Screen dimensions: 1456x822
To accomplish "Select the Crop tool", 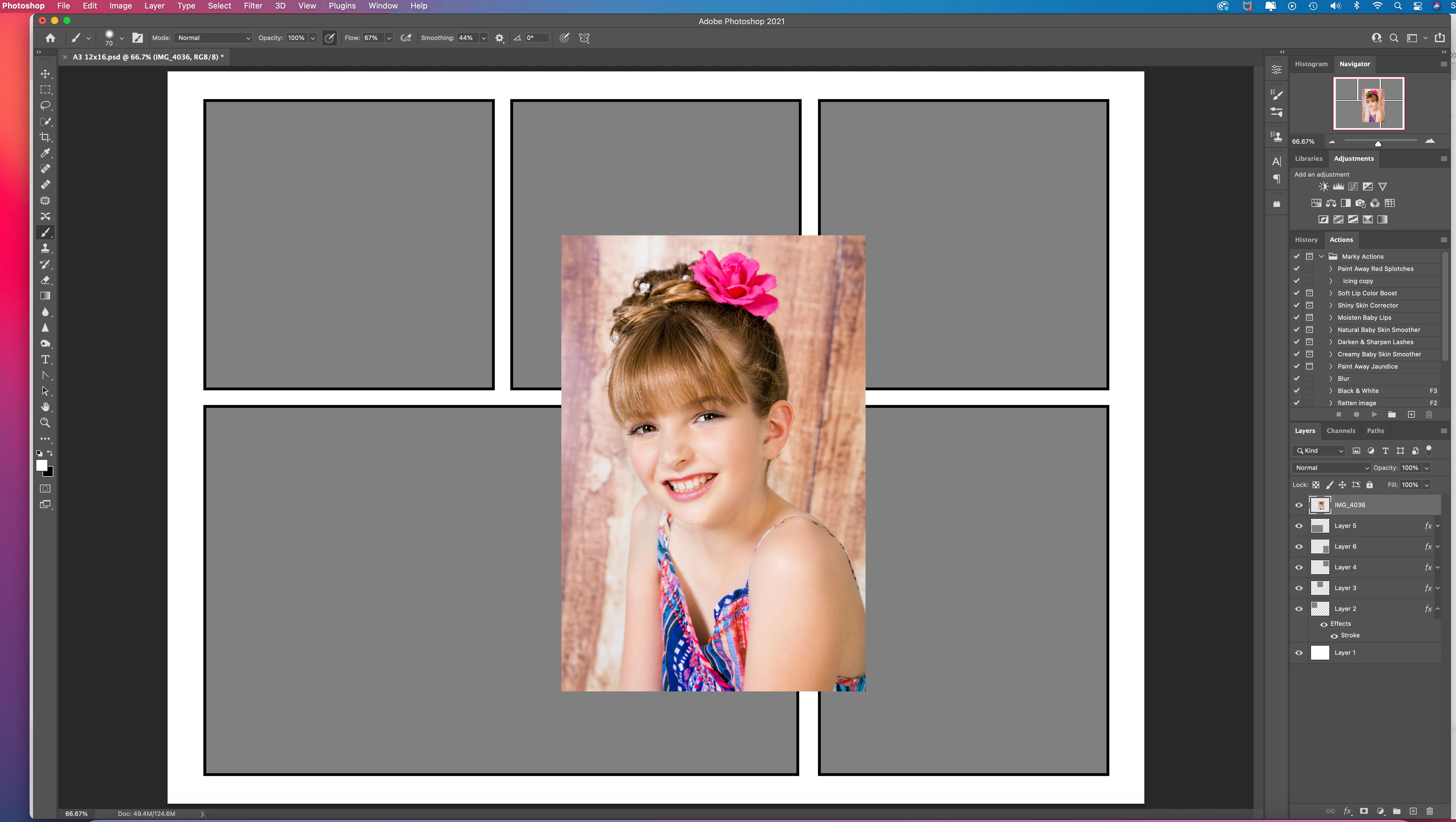I will coord(45,137).
